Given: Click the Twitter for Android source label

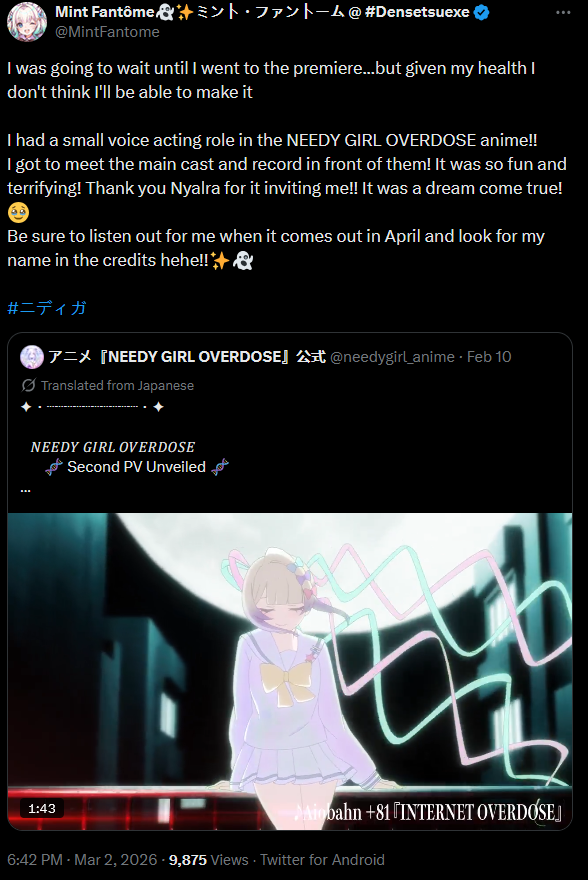Looking at the screenshot, I should point(322,860).
